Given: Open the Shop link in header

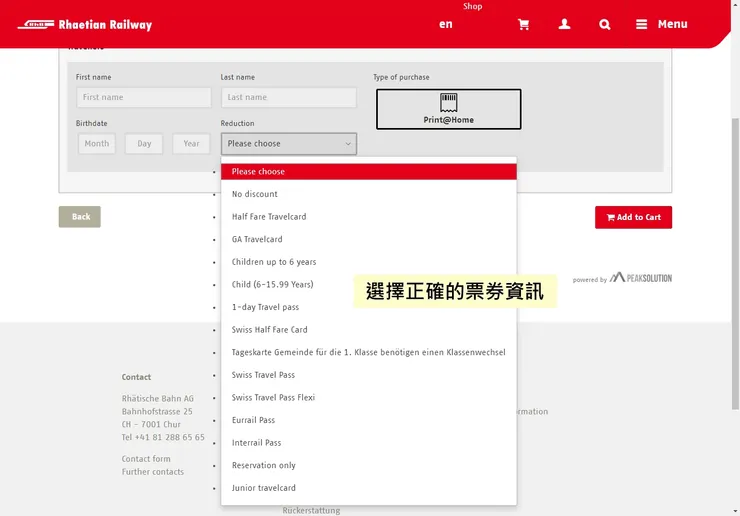Looking at the screenshot, I should tap(472, 6).
